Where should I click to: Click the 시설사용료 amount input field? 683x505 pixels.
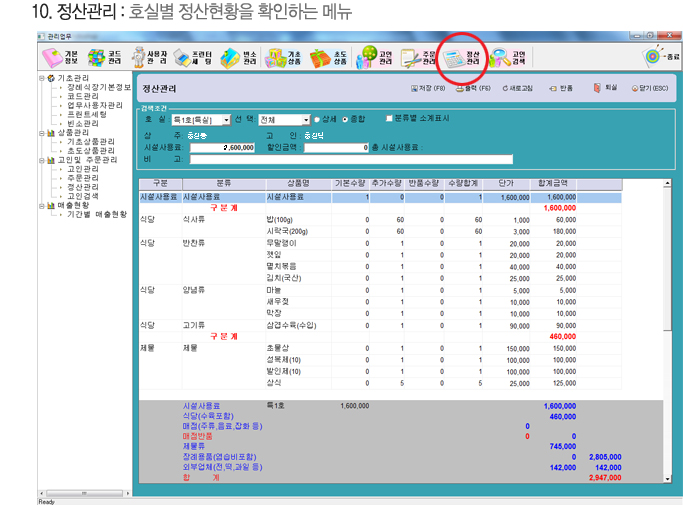tap(213, 146)
